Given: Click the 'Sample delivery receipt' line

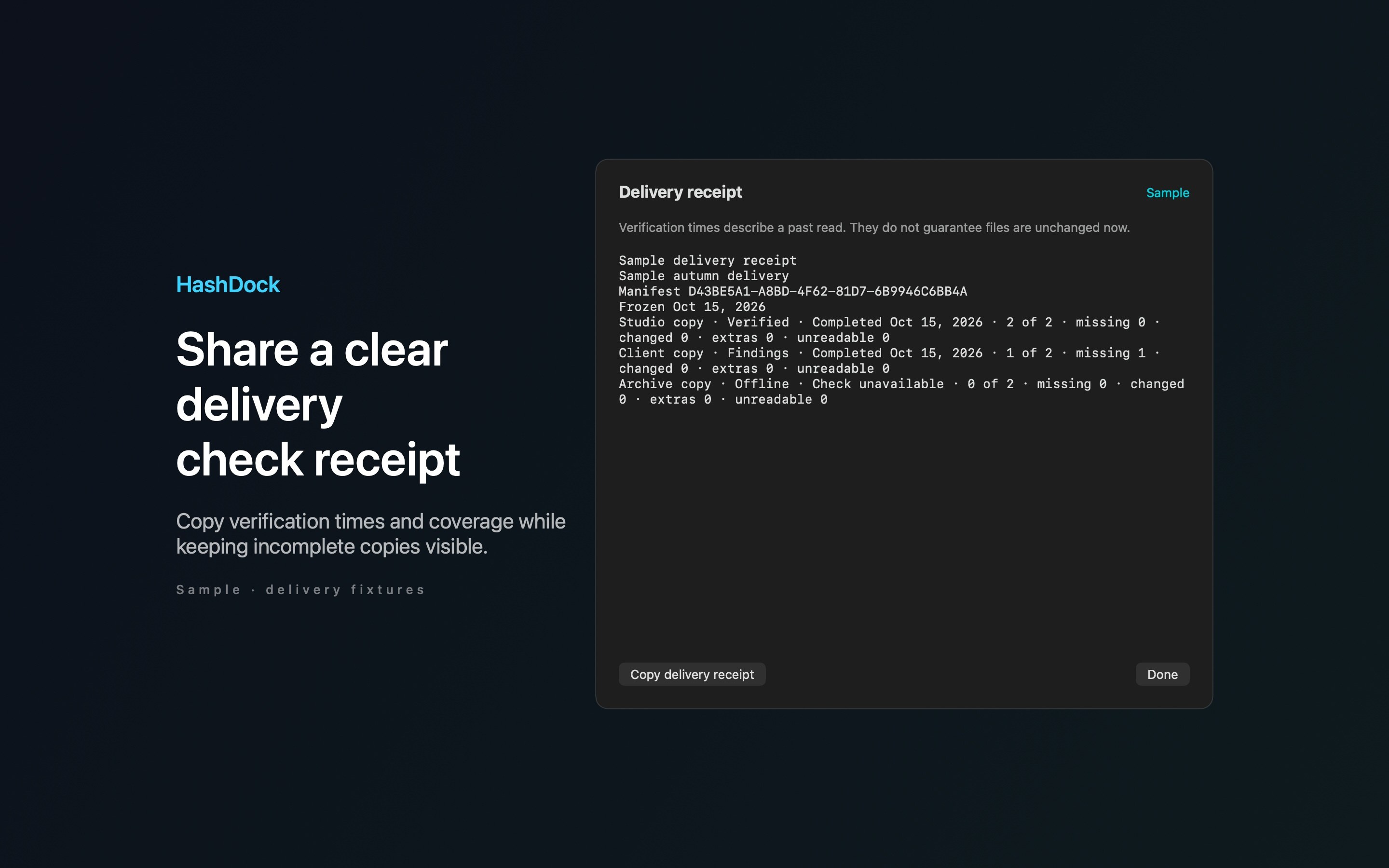Looking at the screenshot, I should point(708,260).
